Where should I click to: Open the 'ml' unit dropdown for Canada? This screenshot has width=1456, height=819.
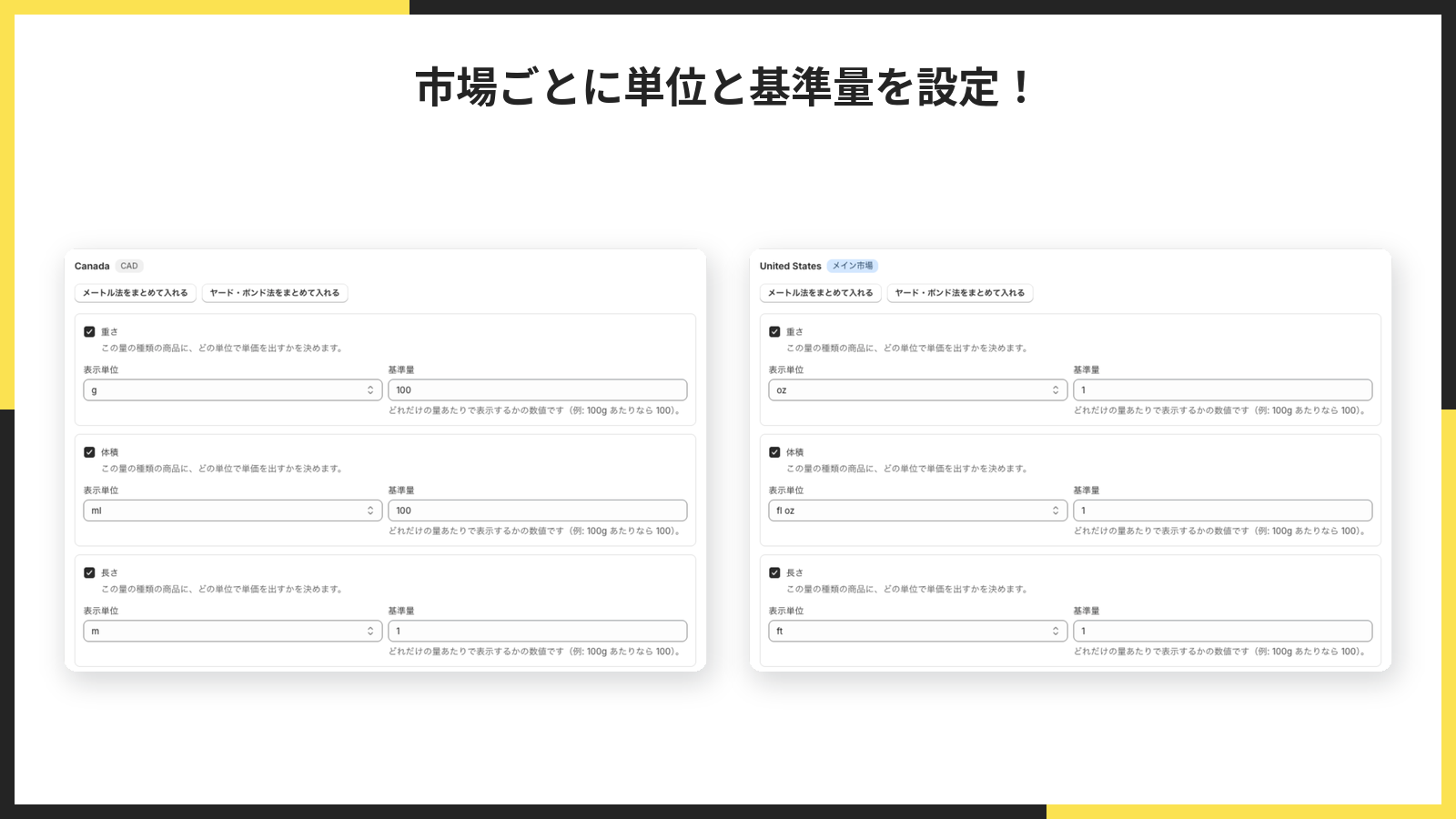pyautogui.click(x=233, y=511)
